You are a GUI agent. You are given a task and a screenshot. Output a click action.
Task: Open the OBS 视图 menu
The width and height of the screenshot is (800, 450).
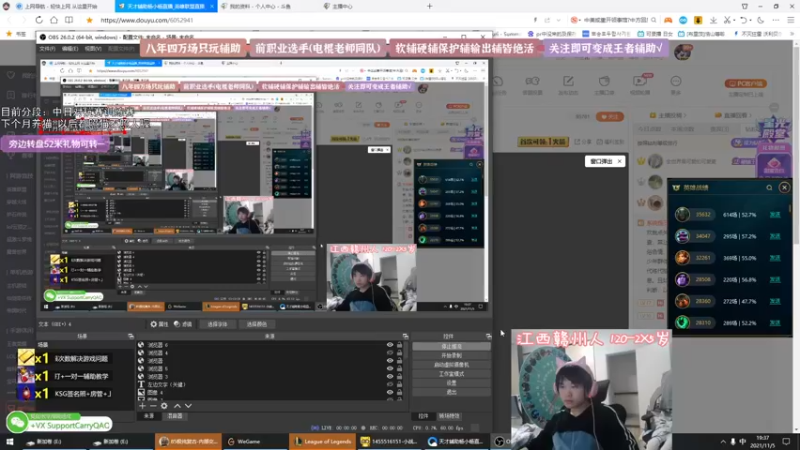coord(93,48)
